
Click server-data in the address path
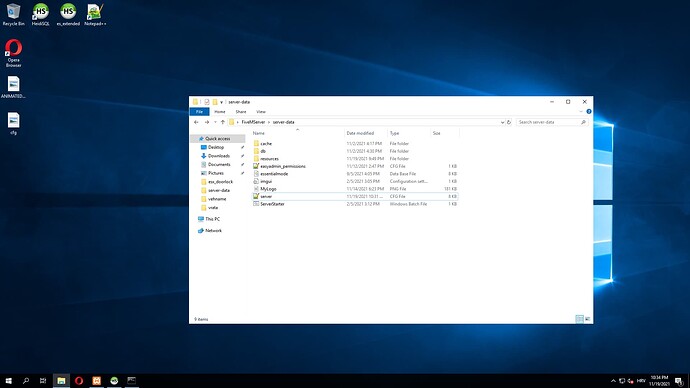(283, 122)
